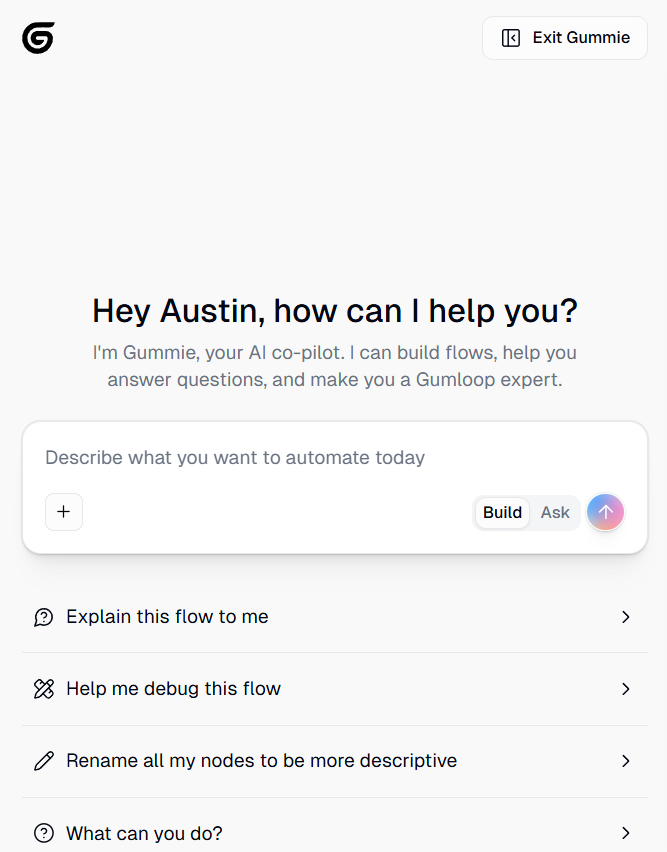Click the gradient-colored submit circle
This screenshot has height=852, width=667.
[x=605, y=512]
